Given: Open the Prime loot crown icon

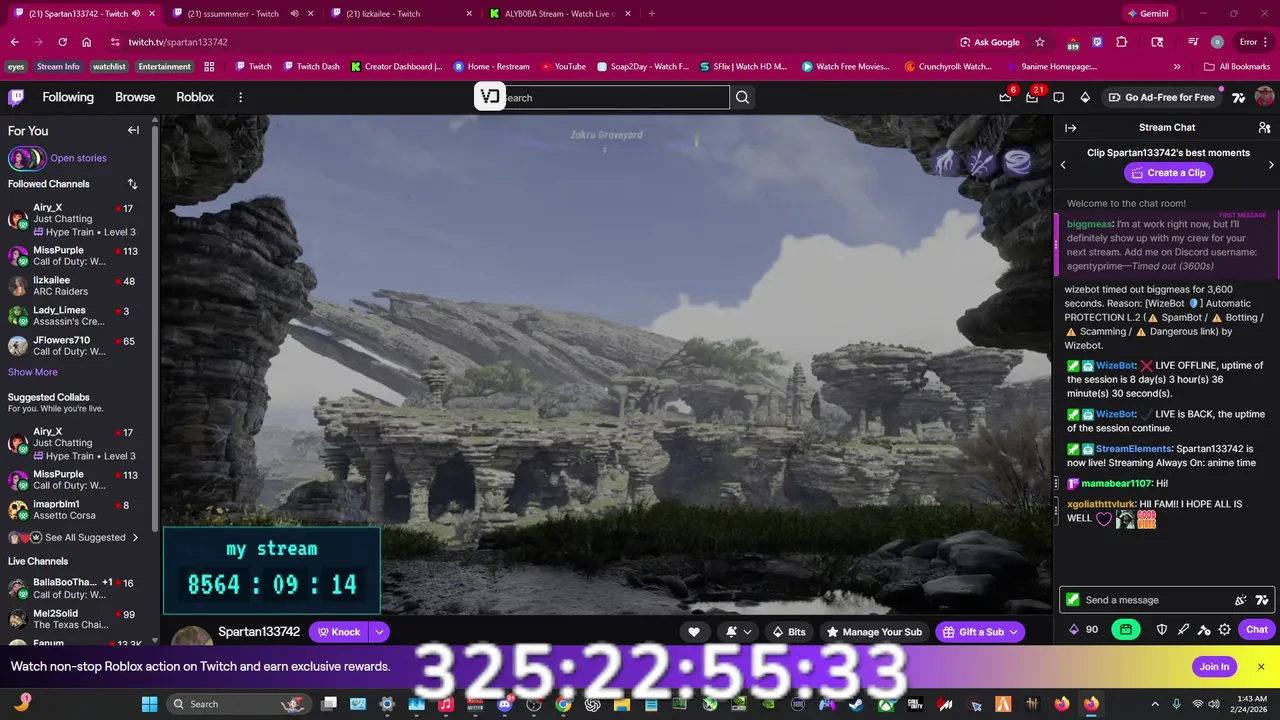Looking at the screenshot, I should tap(1005, 97).
